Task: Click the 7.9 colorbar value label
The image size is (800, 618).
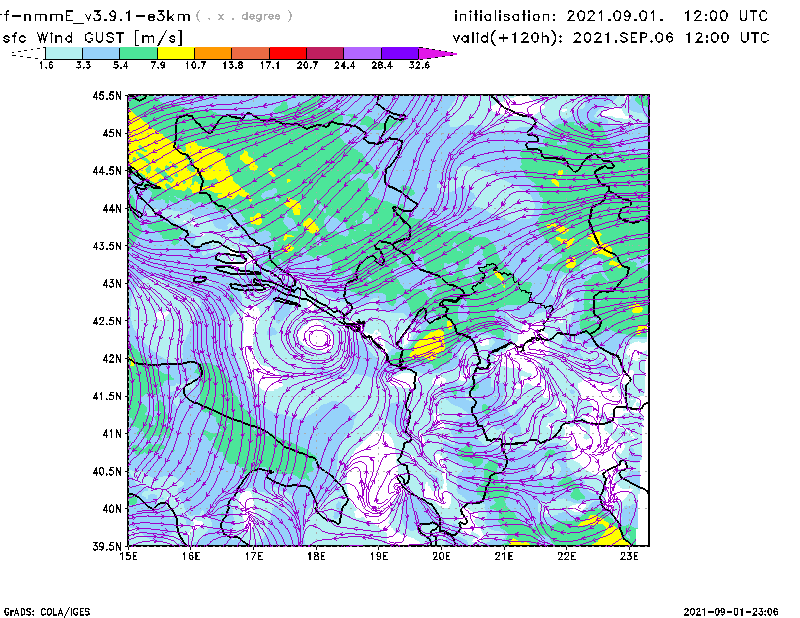Action: (x=158, y=65)
